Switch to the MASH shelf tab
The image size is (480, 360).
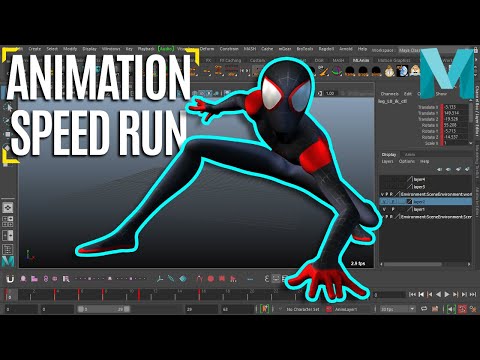point(338,60)
